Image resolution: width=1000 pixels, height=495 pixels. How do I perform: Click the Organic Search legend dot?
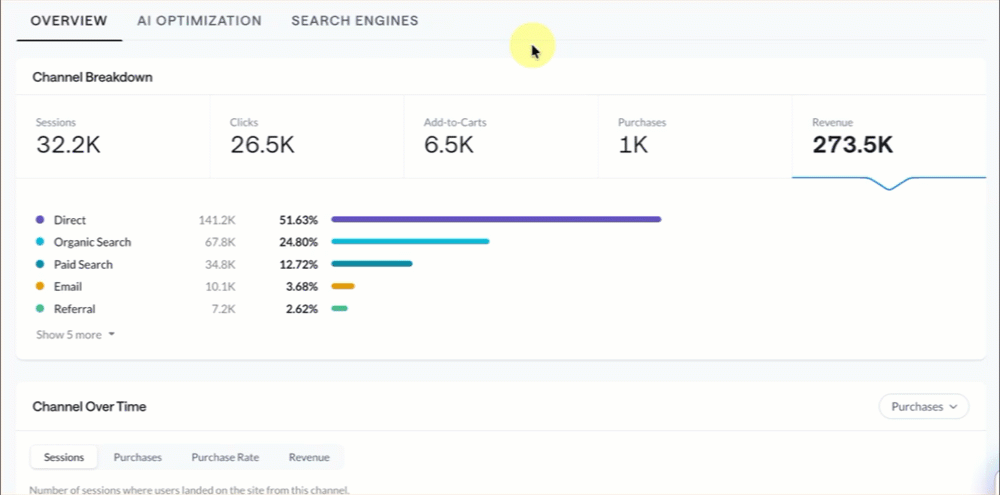pos(40,242)
